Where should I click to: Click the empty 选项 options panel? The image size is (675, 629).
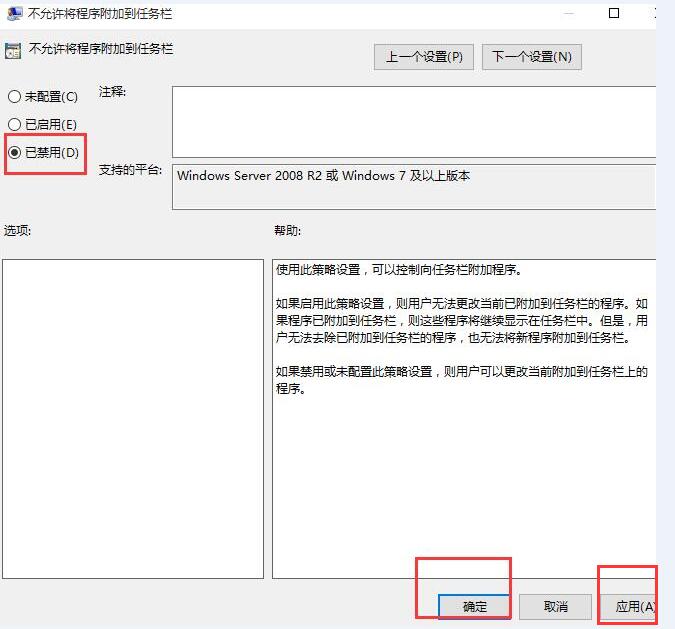tap(133, 418)
